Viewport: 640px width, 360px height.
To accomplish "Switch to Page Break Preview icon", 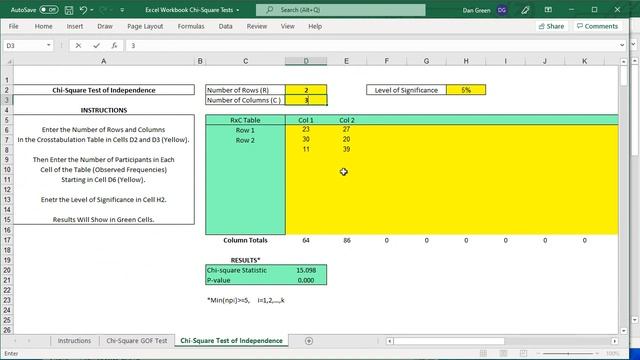I will click(x=523, y=353).
